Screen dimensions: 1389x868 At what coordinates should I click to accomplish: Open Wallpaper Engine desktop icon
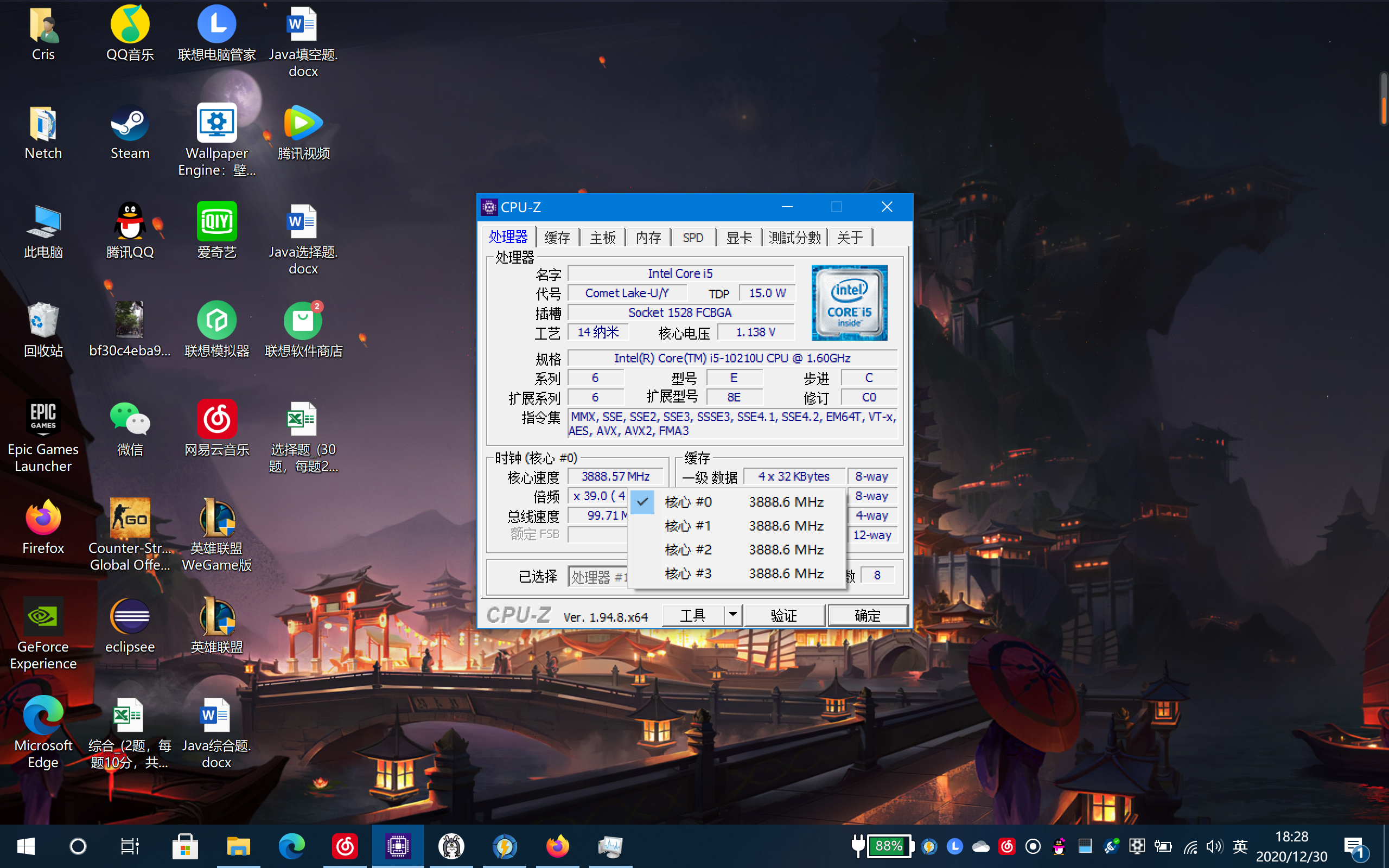pyautogui.click(x=216, y=124)
